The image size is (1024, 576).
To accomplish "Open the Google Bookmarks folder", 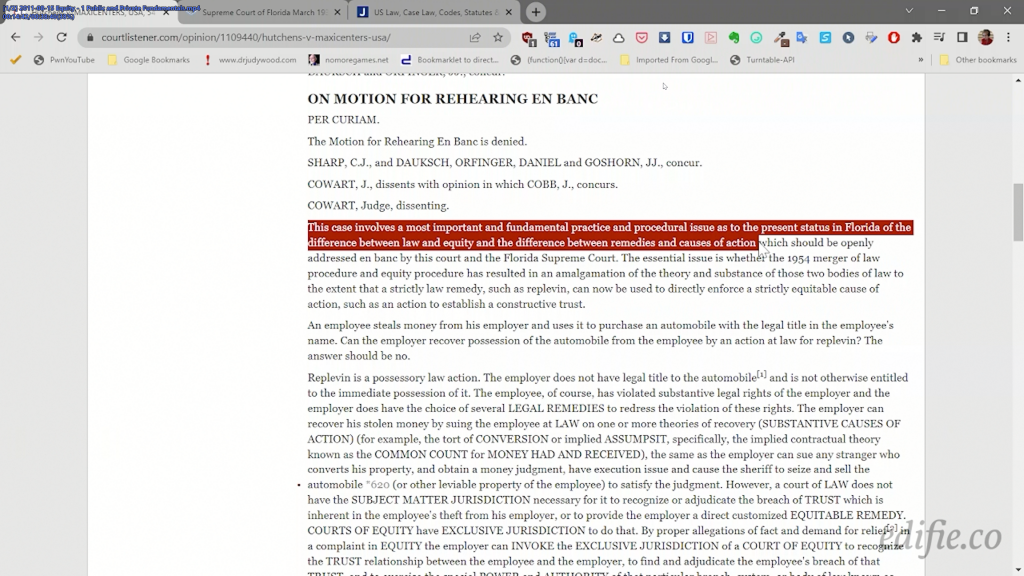I will tap(149, 59).
